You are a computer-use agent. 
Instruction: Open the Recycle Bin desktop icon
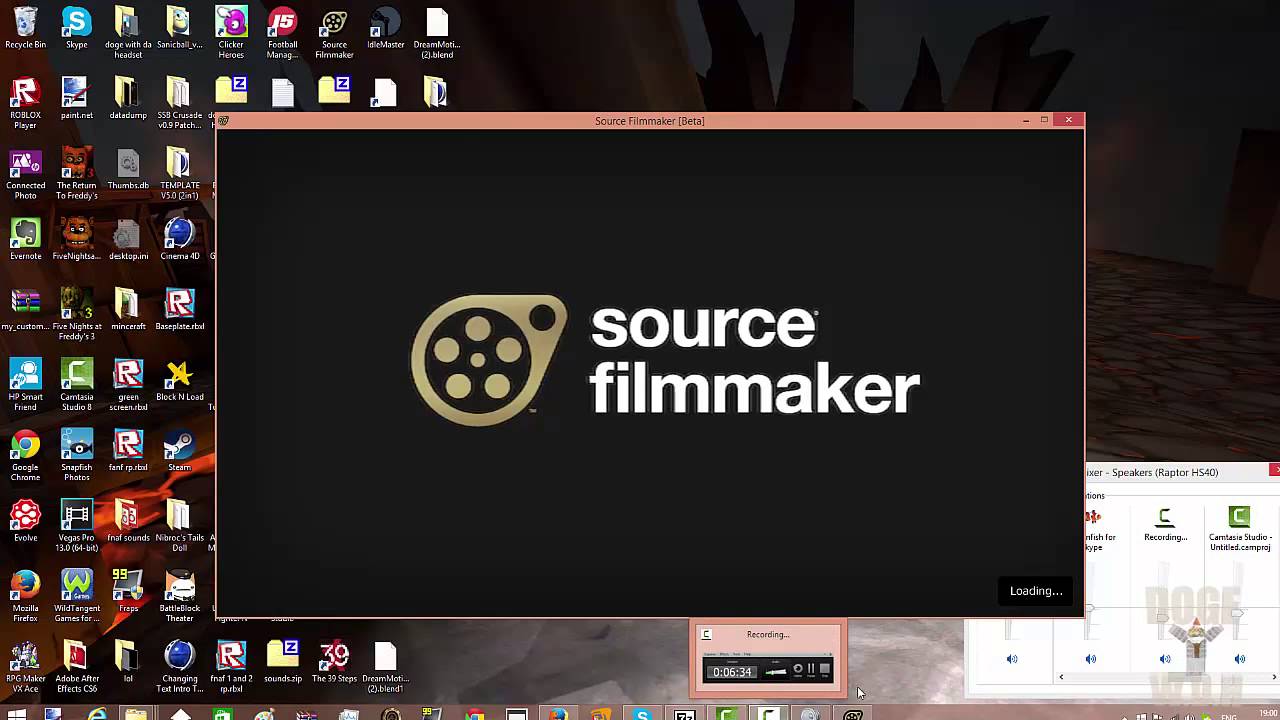coord(25,28)
